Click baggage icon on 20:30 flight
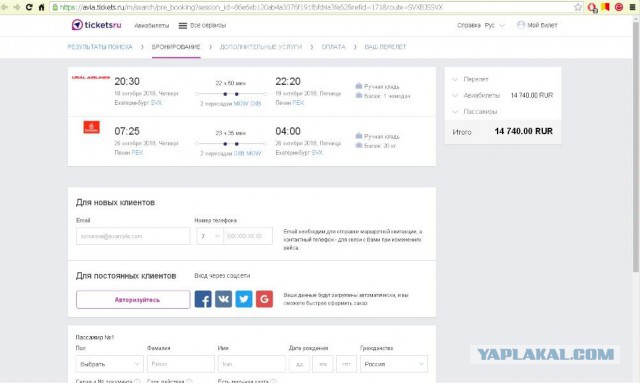This screenshot has width=640, height=384. tap(359, 95)
